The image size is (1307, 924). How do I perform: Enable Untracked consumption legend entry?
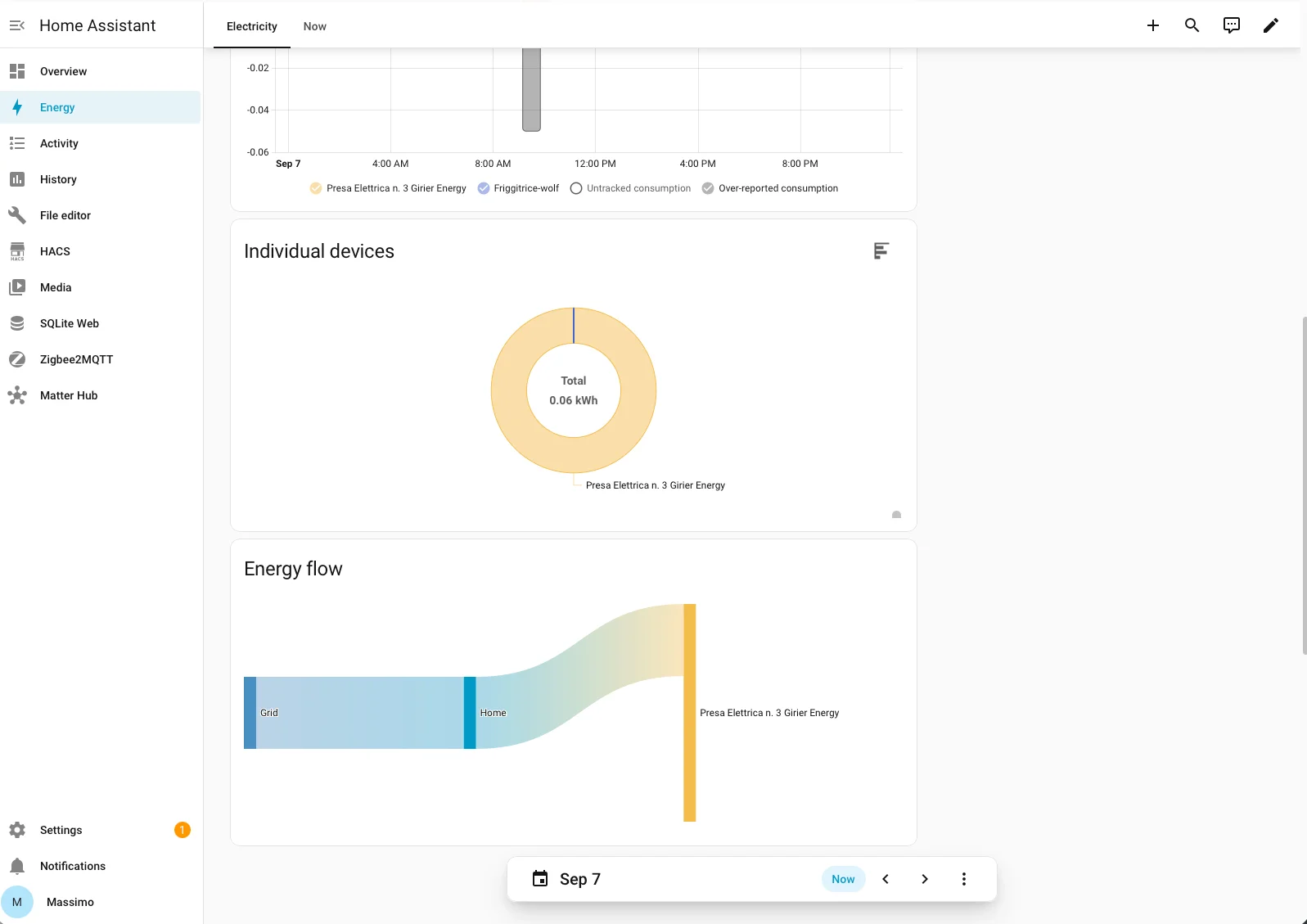click(x=630, y=188)
